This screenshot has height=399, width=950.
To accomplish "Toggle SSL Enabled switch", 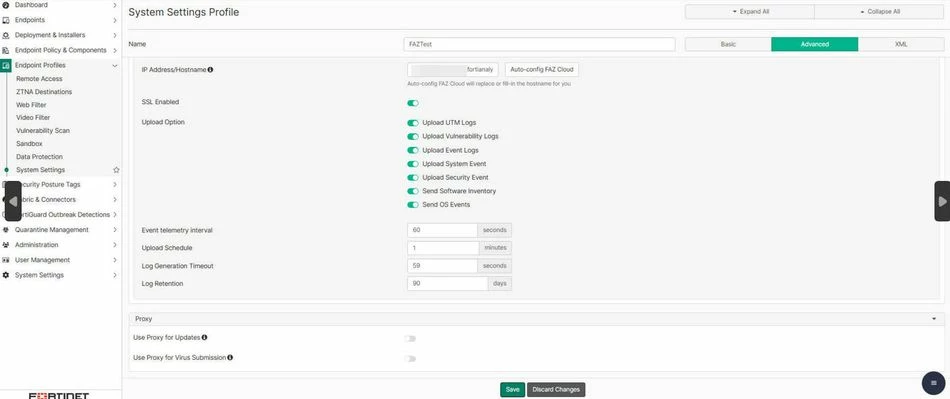I will pyautogui.click(x=413, y=103).
